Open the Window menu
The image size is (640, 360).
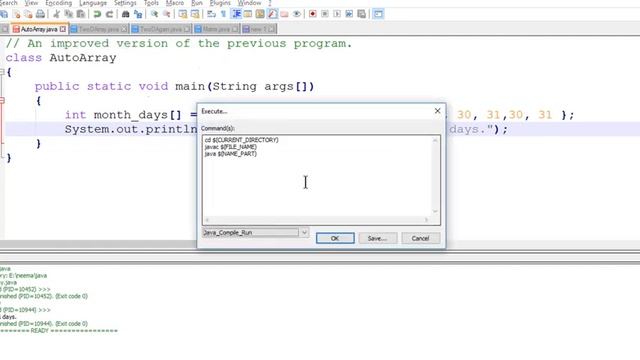(x=249, y=3)
